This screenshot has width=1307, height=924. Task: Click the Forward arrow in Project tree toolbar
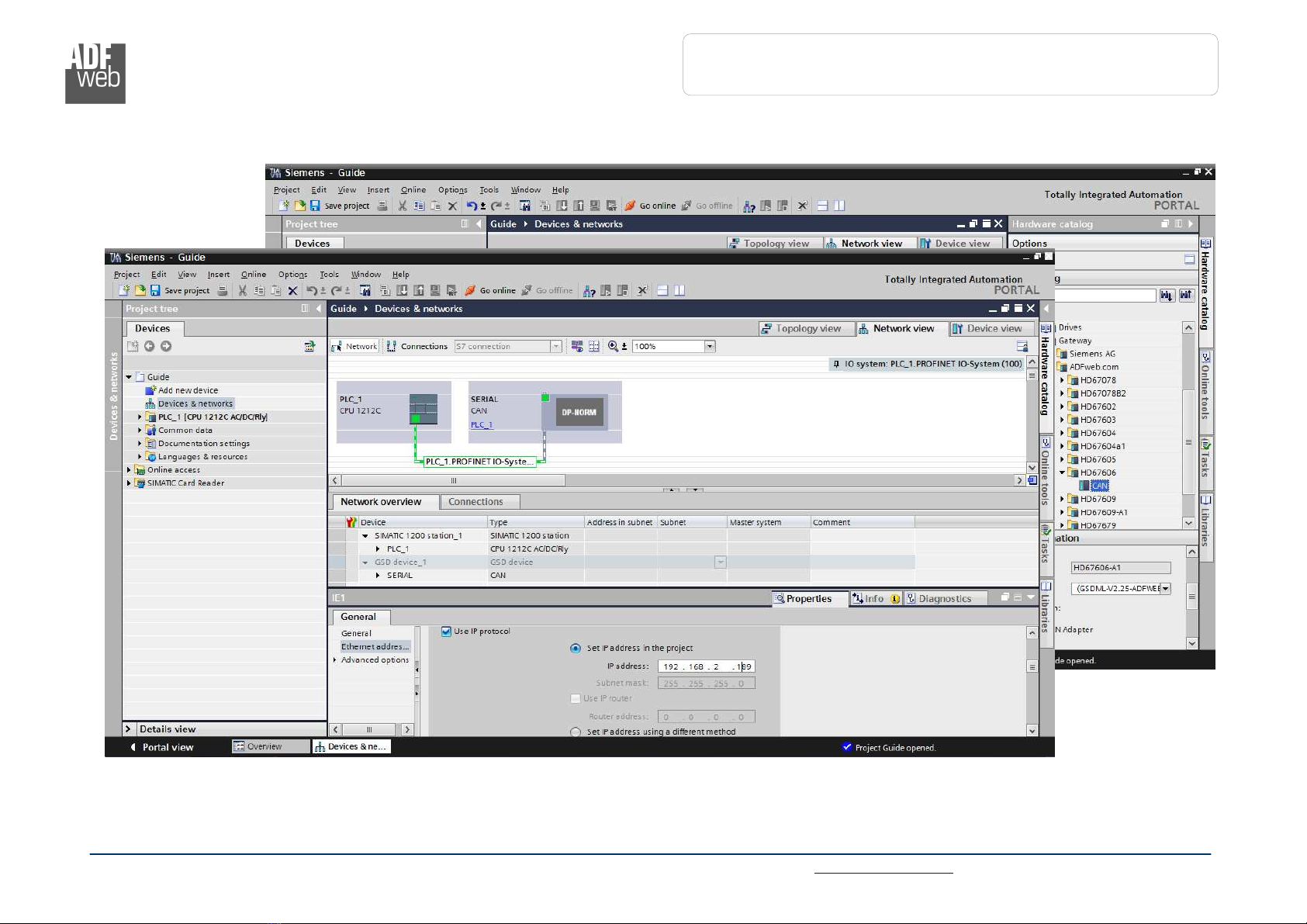point(166,347)
